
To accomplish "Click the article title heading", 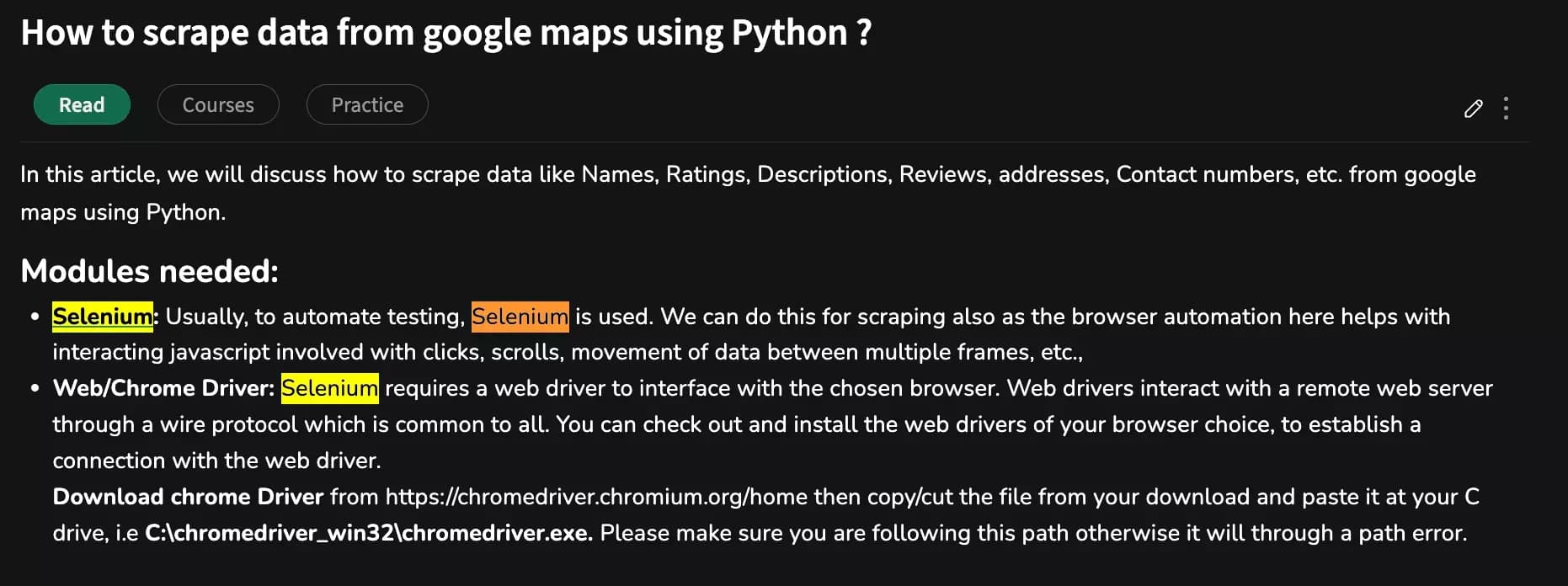I will (446, 33).
